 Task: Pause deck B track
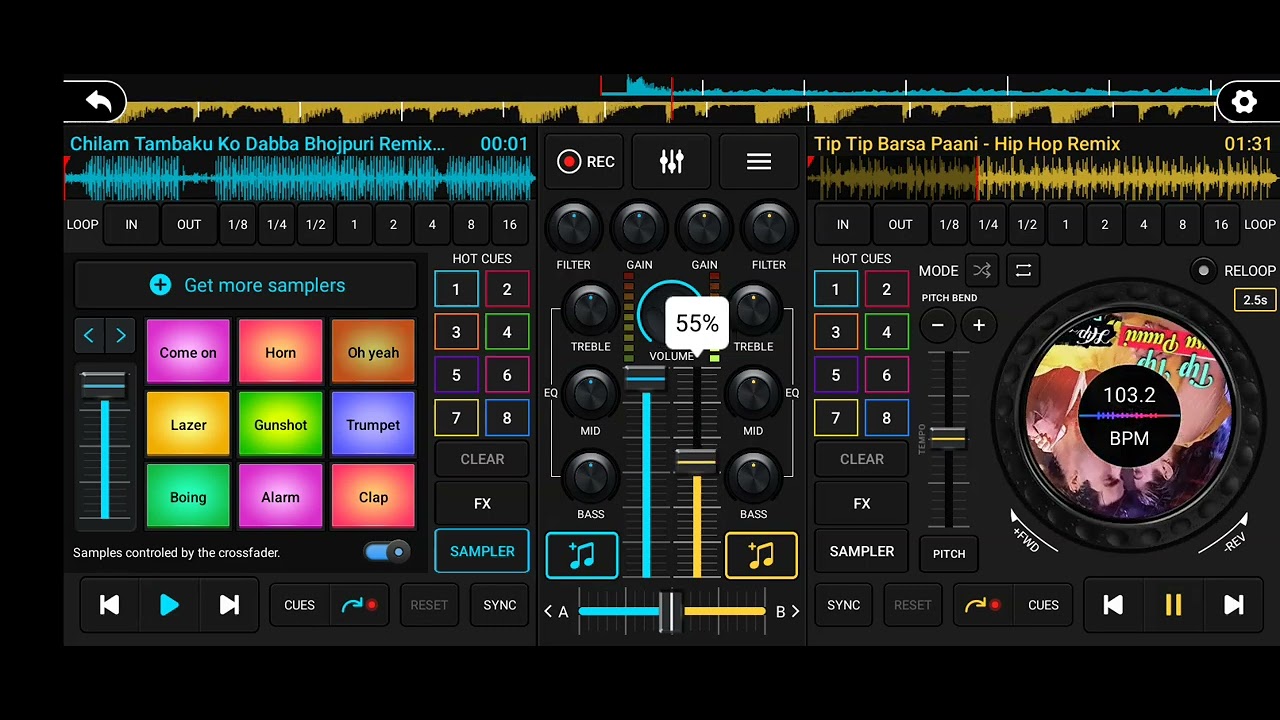1173,605
